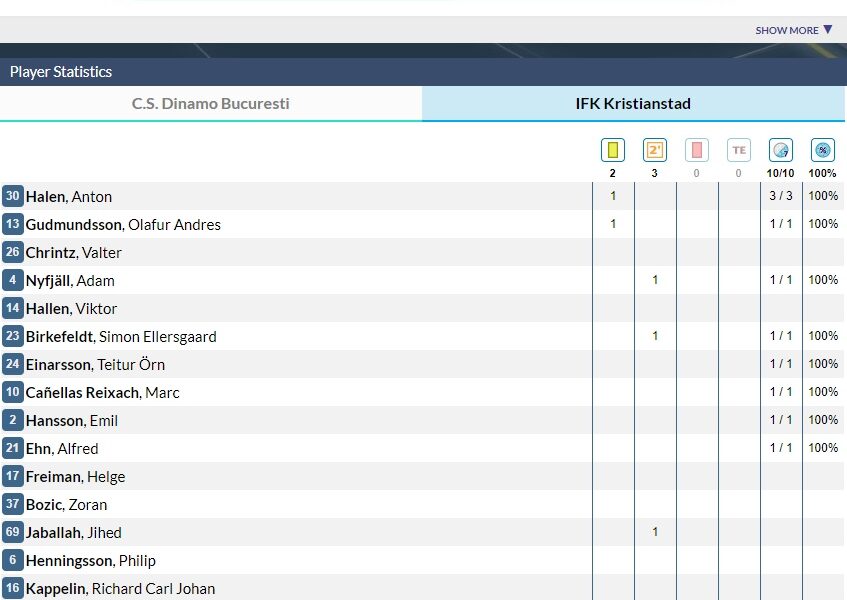Click jersey number 26 badge

click(12, 252)
